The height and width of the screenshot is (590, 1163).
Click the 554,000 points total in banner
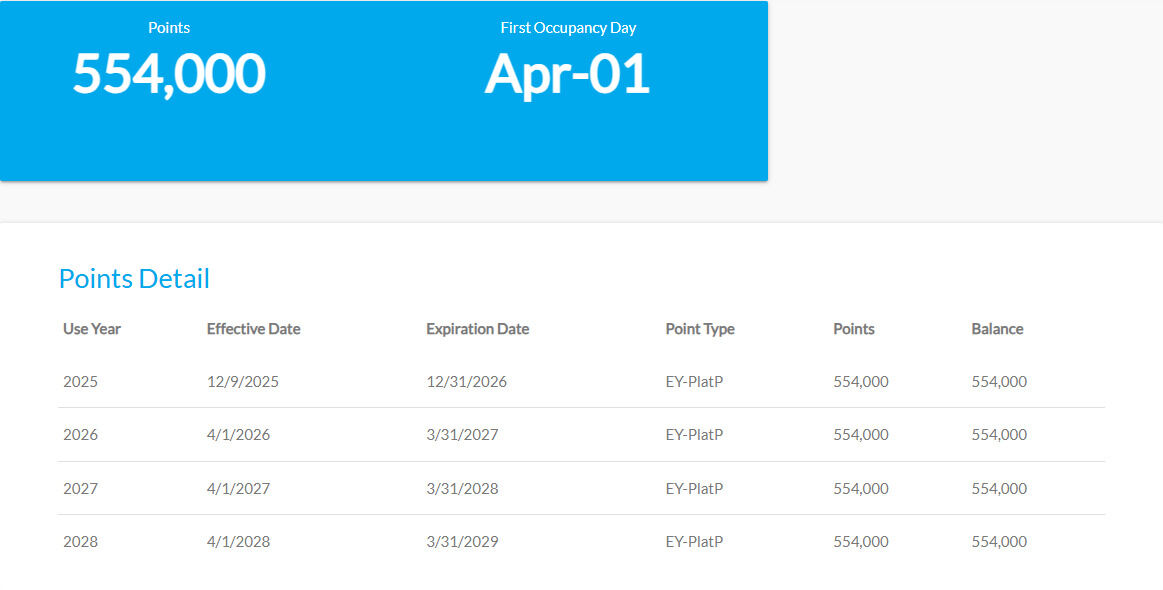pos(169,73)
